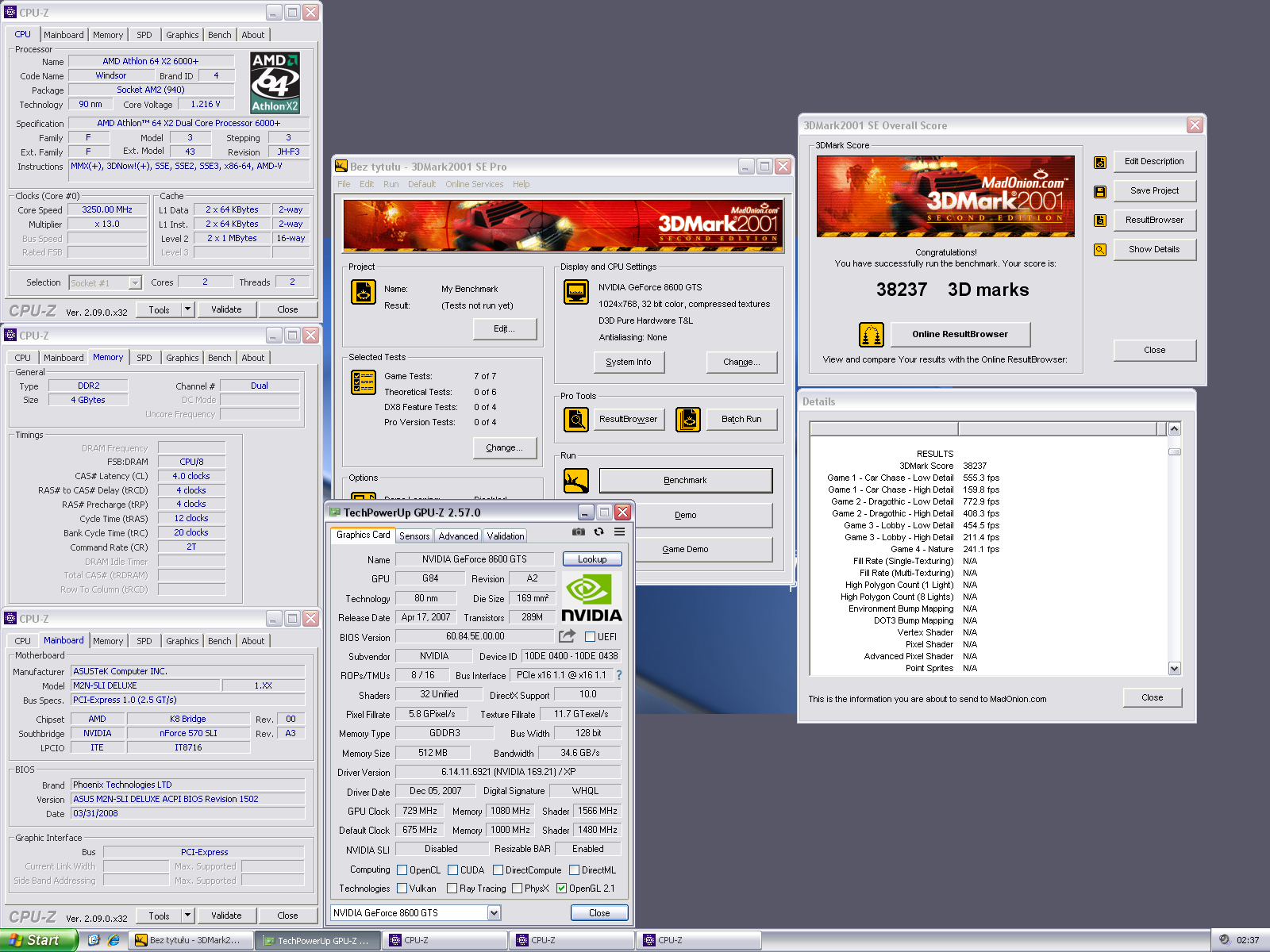Open the Online Services menu in 3DMark2001

(x=474, y=184)
